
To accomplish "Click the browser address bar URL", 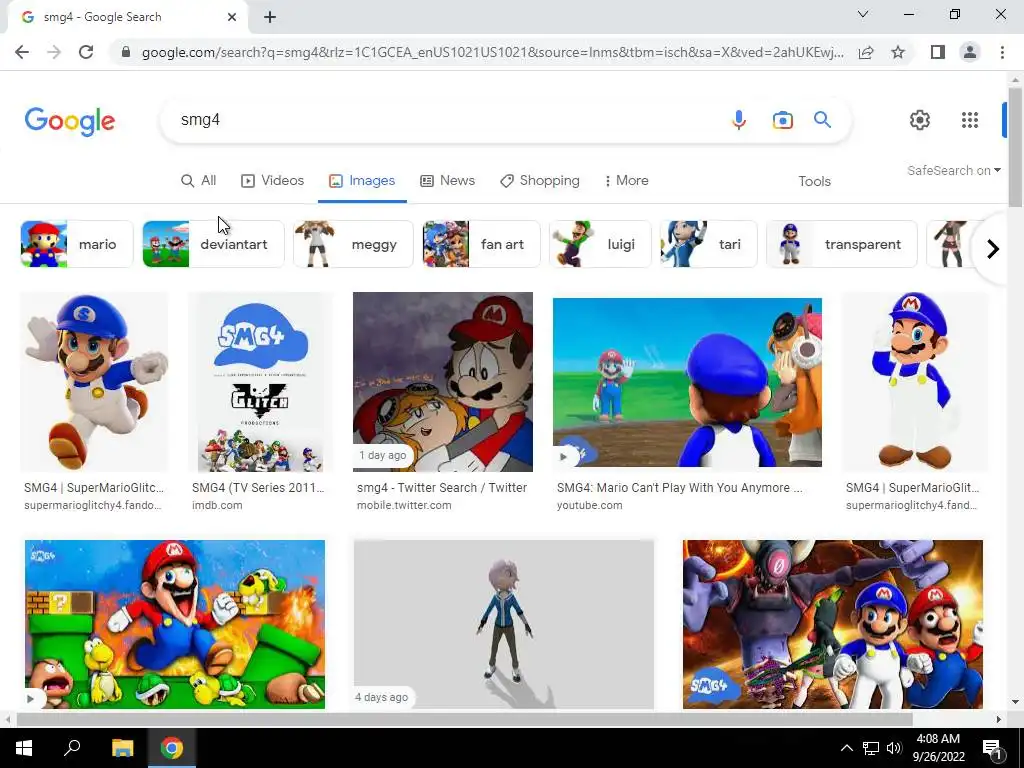I will coord(492,52).
